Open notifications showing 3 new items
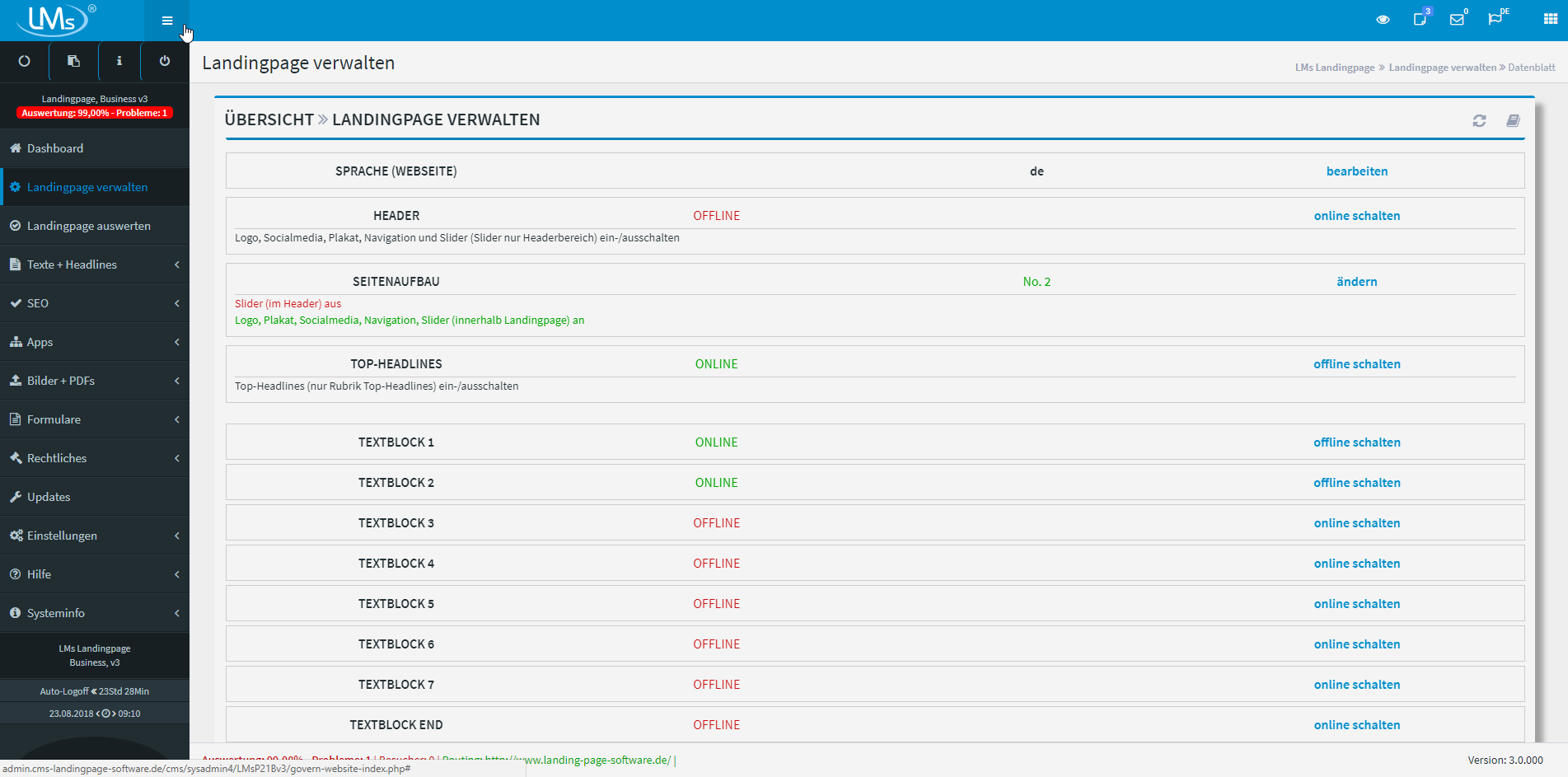This screenshot has height=777, width=1568. coord(1421,19)
